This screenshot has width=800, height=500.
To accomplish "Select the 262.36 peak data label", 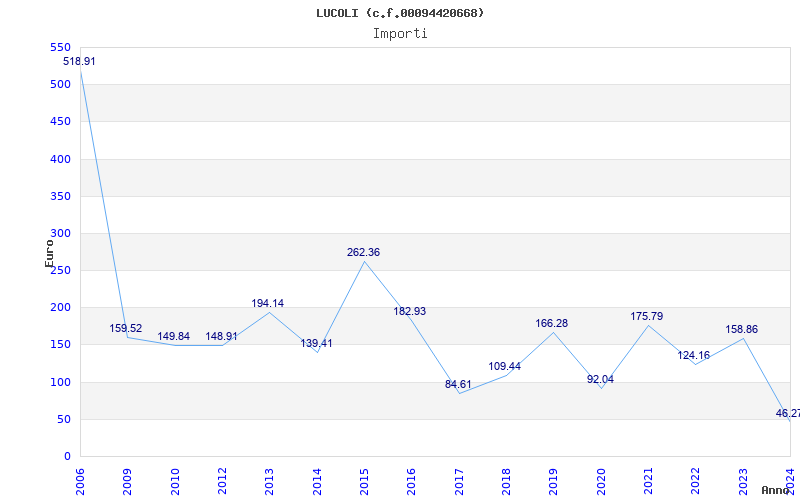I will click(x=363, y=253).
